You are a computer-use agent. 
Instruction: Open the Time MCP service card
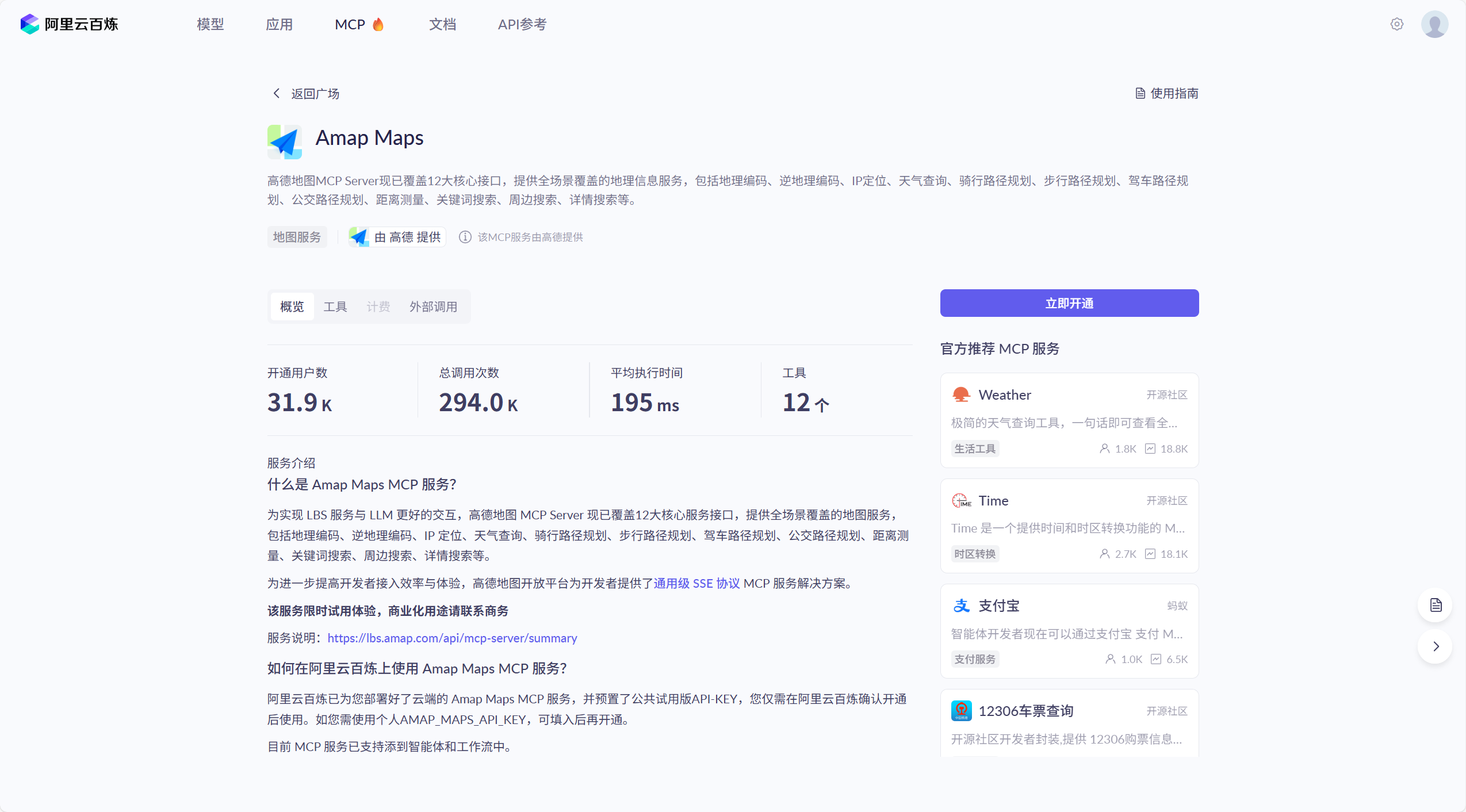tap(1069, 526)
